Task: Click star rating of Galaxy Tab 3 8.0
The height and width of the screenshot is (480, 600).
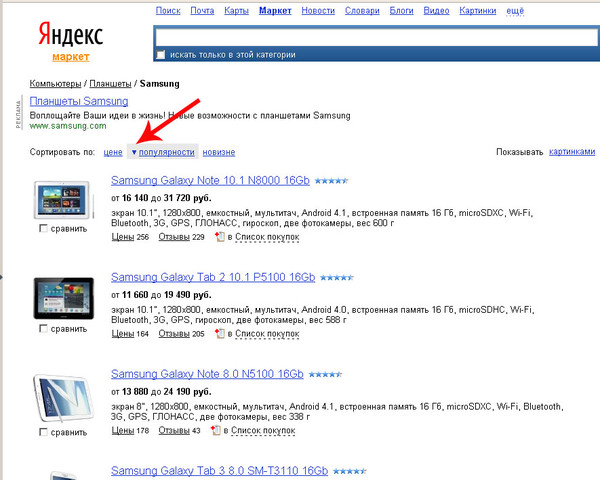Action: (x=350, y=471)
